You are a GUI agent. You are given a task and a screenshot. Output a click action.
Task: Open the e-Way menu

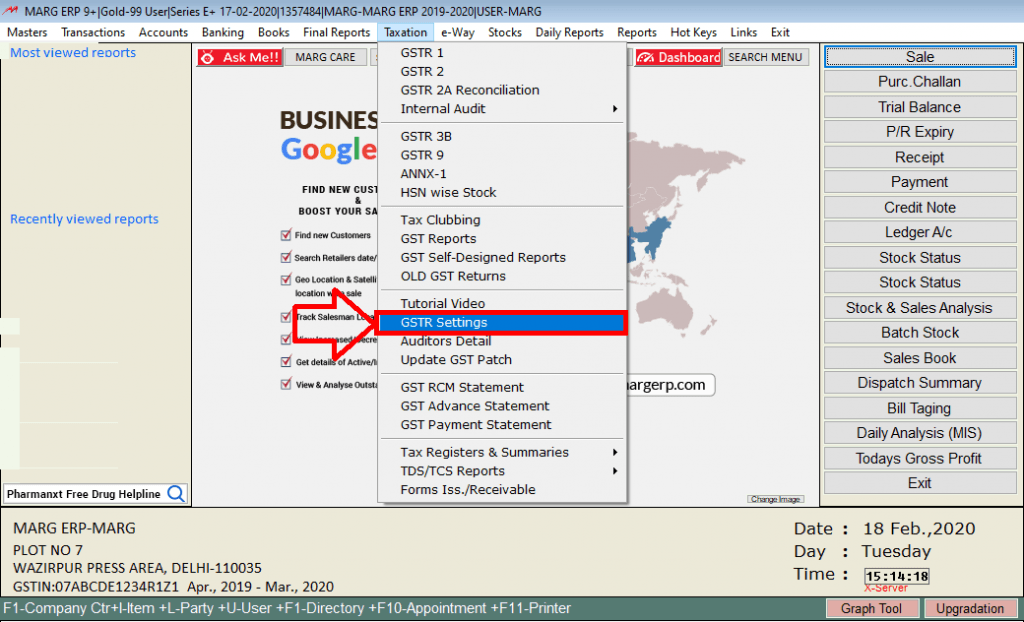(x=458, y=32)
